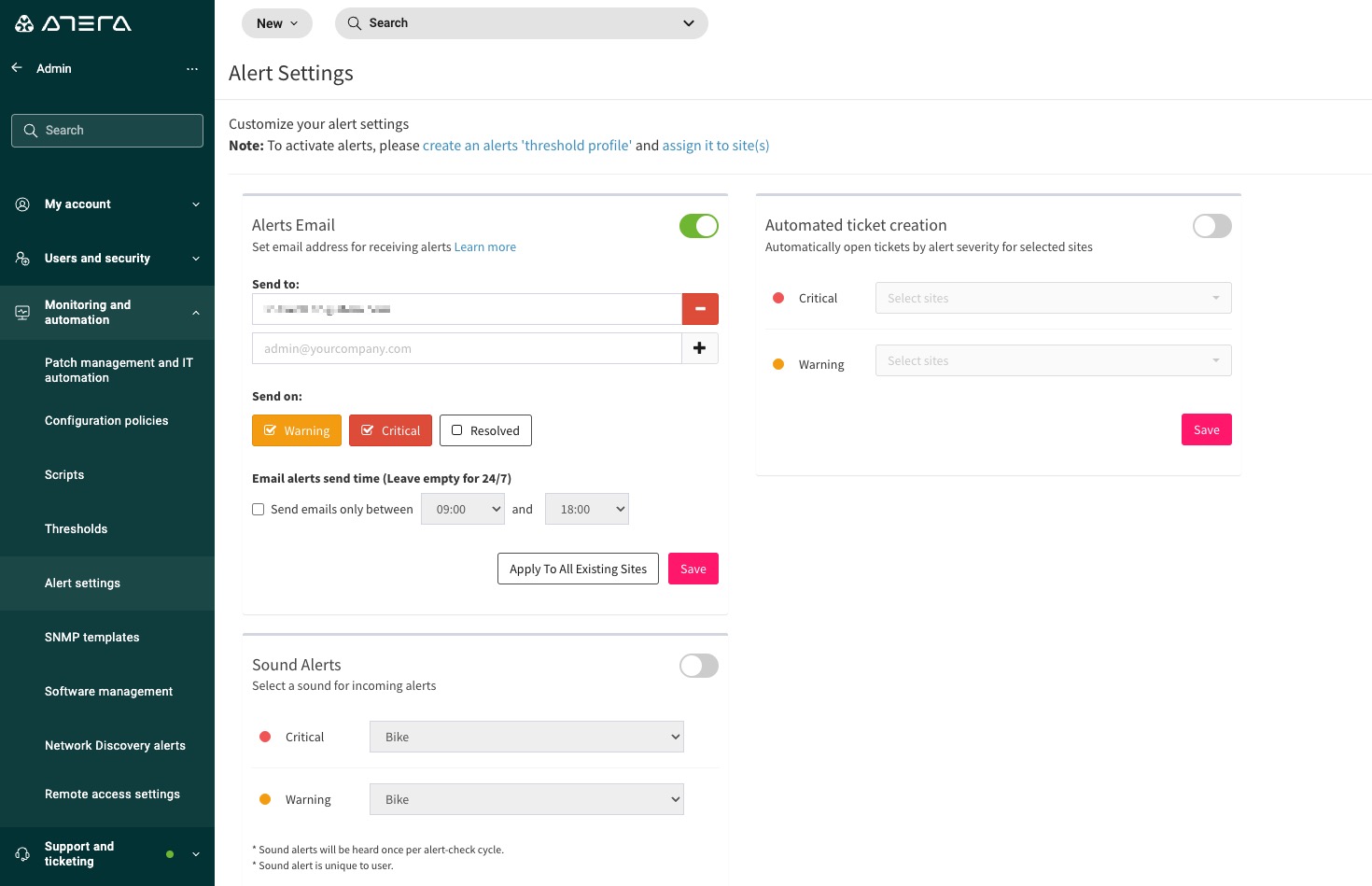Viewport: 1372px width, 886px height.
Task: Check Send emails only between box
Action: point(259,510)
